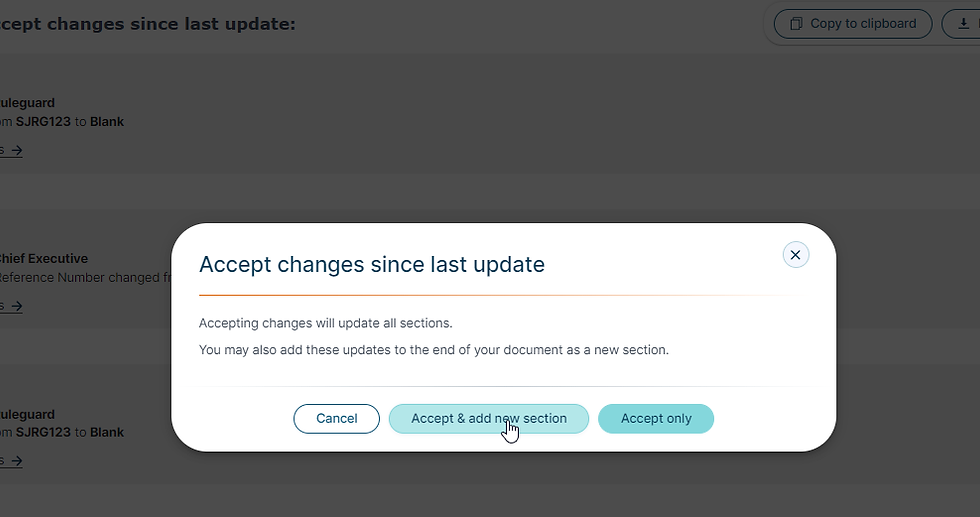Click the first bold Blank value
Screen dimensions: 980x517
107,122
